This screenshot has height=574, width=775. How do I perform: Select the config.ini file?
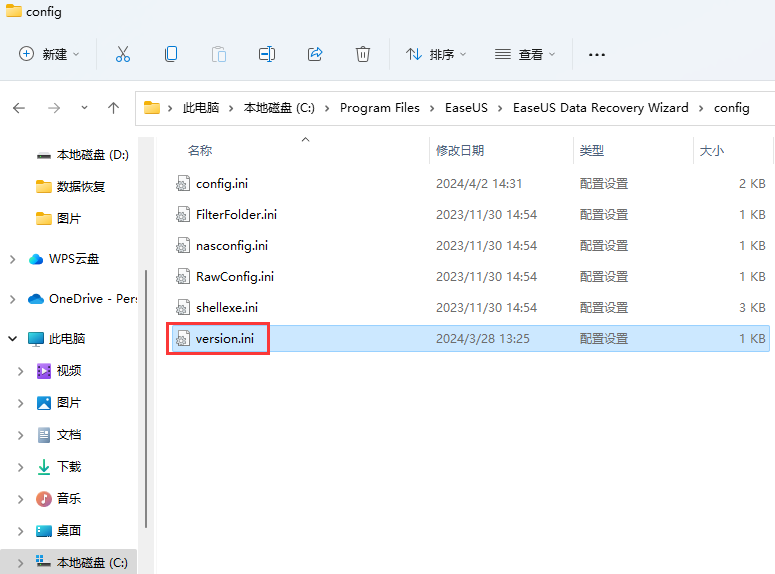(x=471, y=184)
